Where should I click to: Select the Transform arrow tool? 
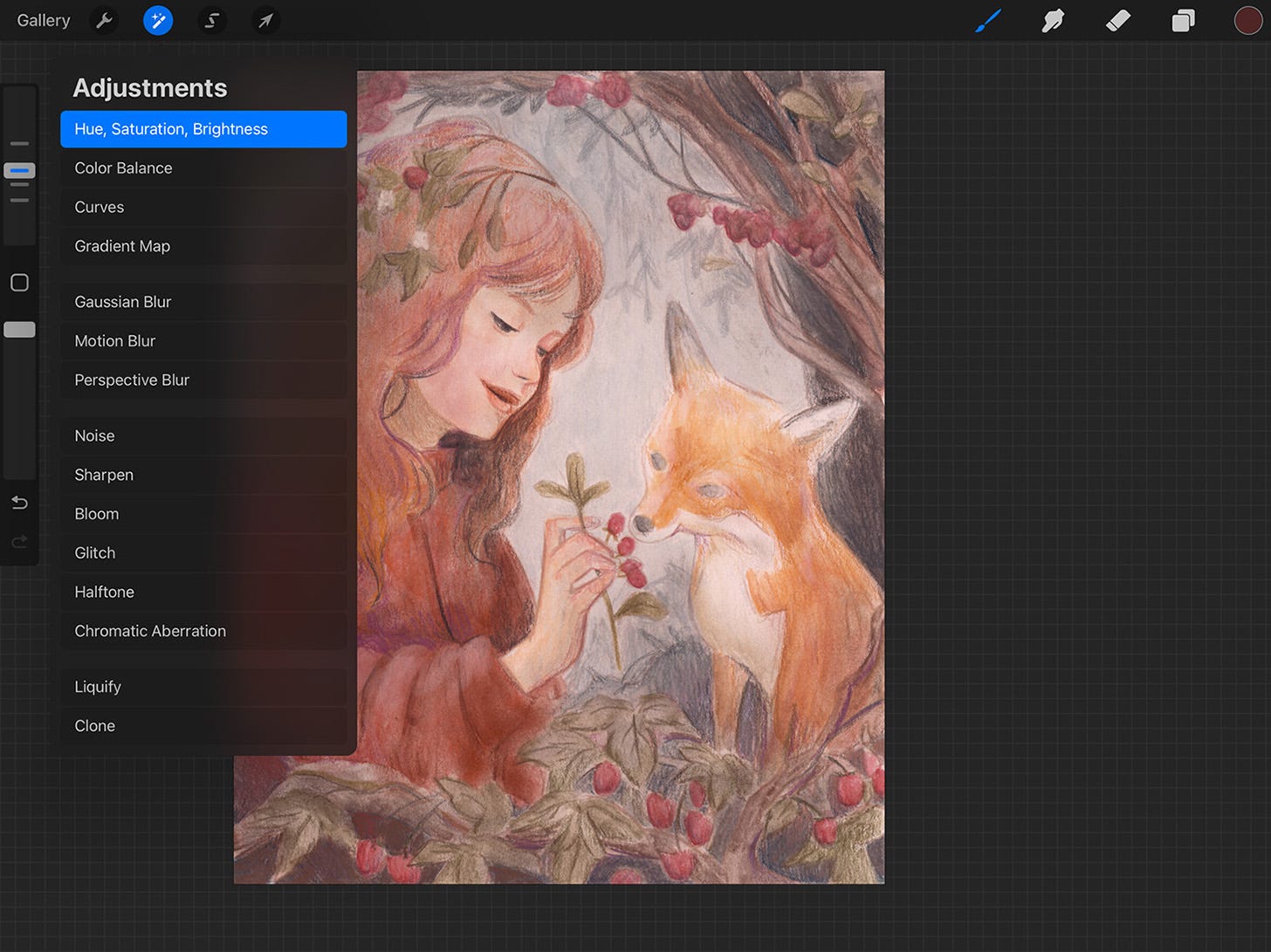(265, 20)
